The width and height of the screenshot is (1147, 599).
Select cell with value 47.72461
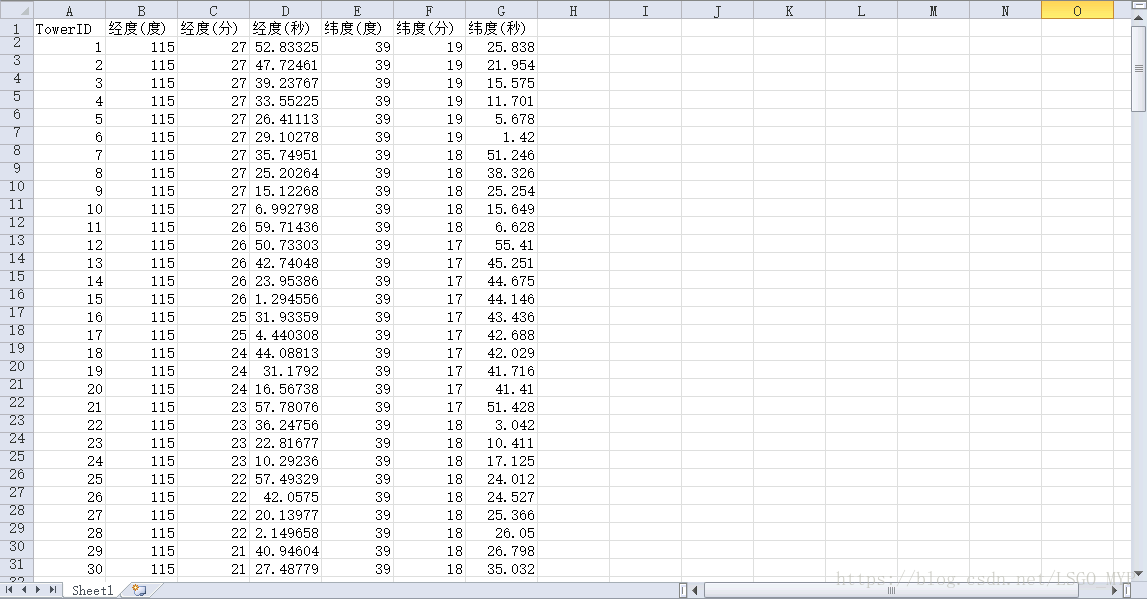coord(285,65)
